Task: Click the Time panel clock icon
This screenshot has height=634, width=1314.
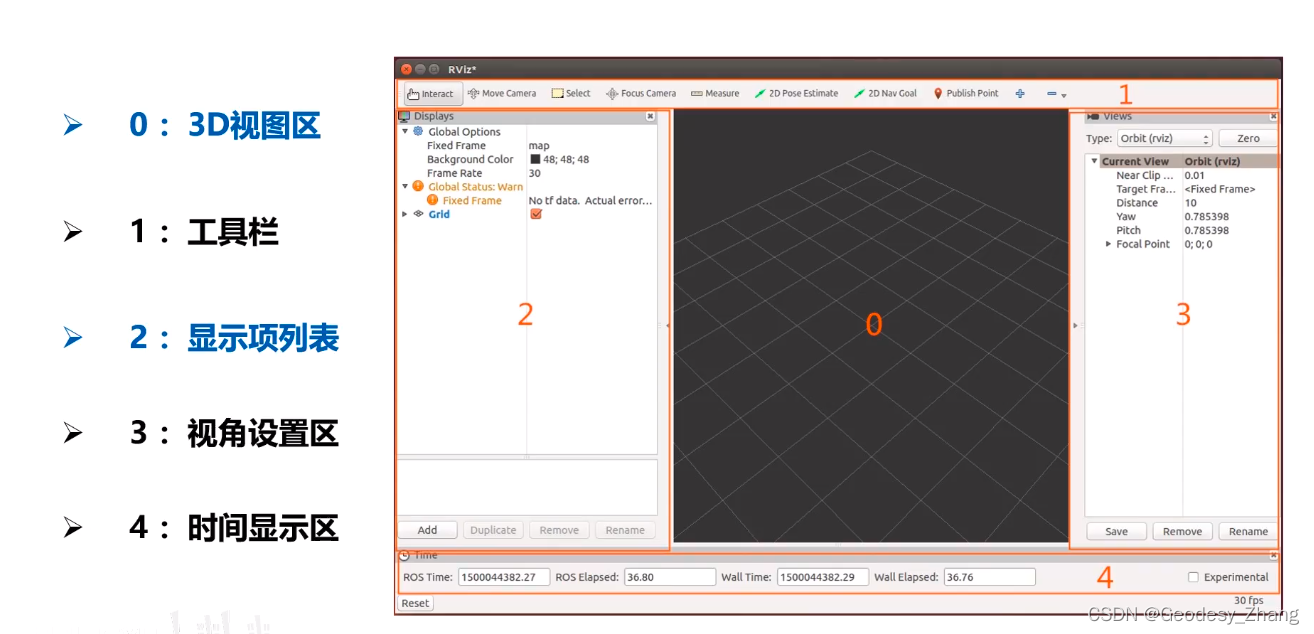Action: click(404, 555)
